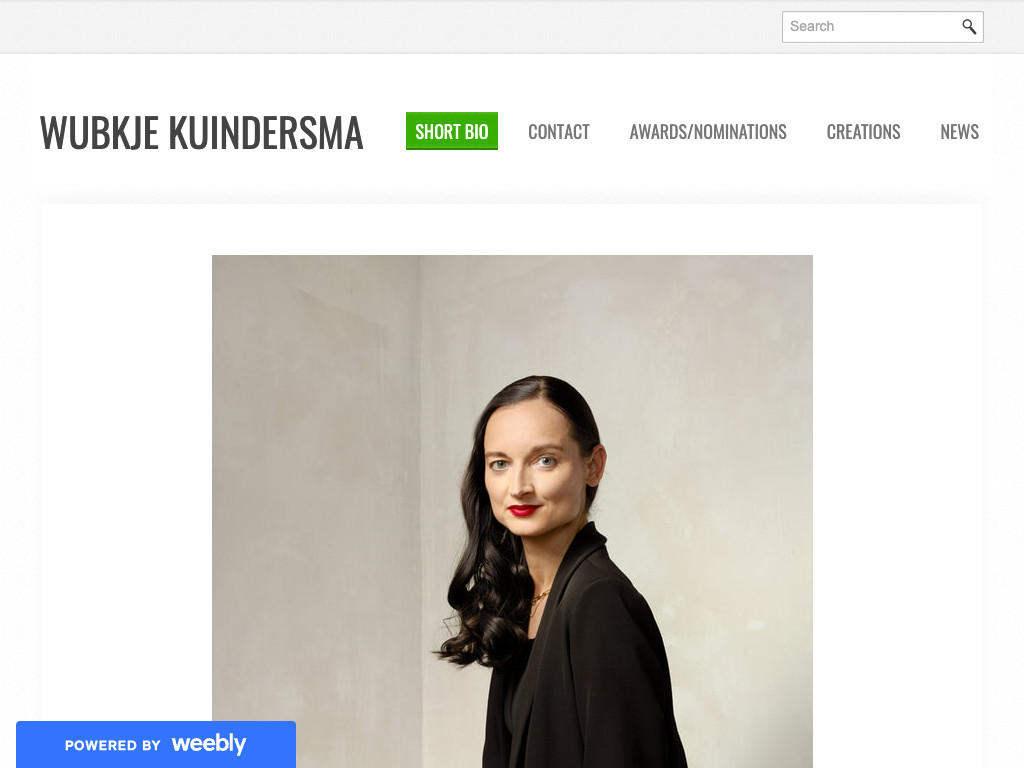The image size is (1024, 768).
Task: Submit search using the magnifier button
Action: tap(969, 27)
